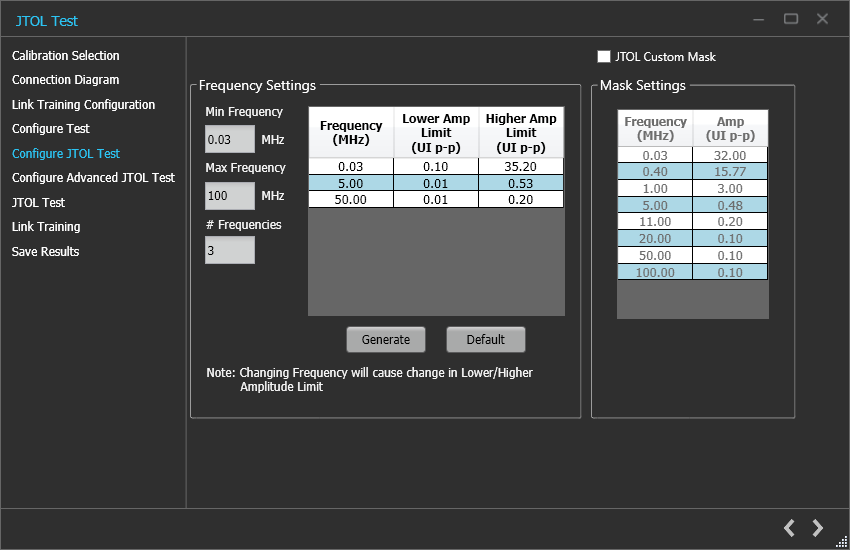This screenshot has width=850, height=550.
Task: Go to Configure Advanced JTOL Test
Action: pos(94,178)
